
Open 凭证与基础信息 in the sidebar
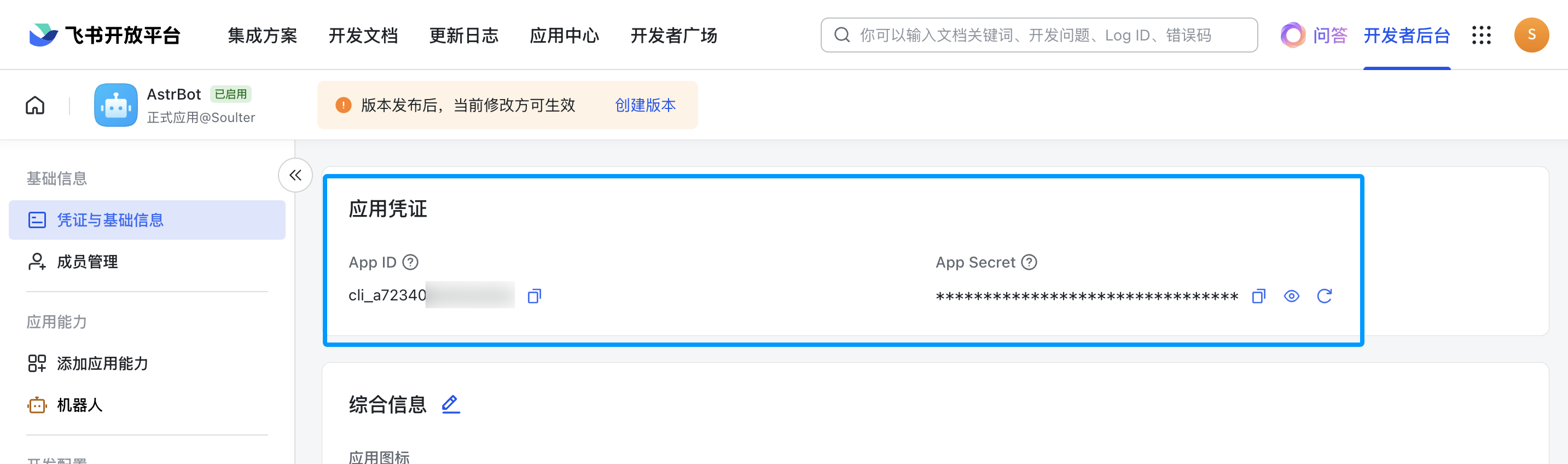tap(147, 220)
